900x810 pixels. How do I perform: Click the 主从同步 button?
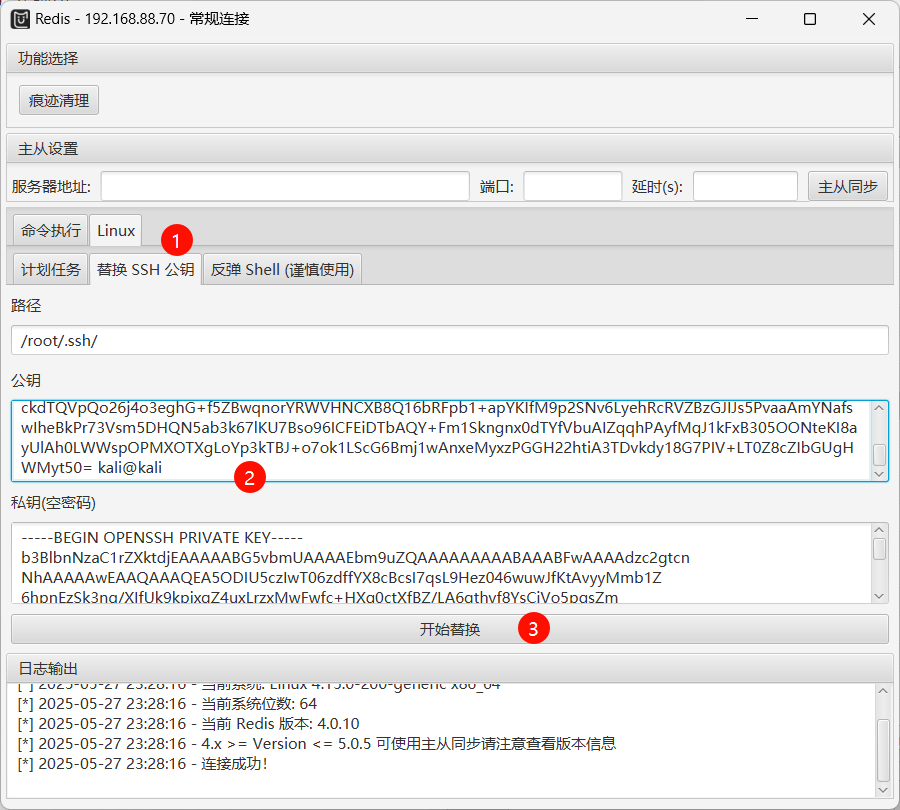pos(847,186)
